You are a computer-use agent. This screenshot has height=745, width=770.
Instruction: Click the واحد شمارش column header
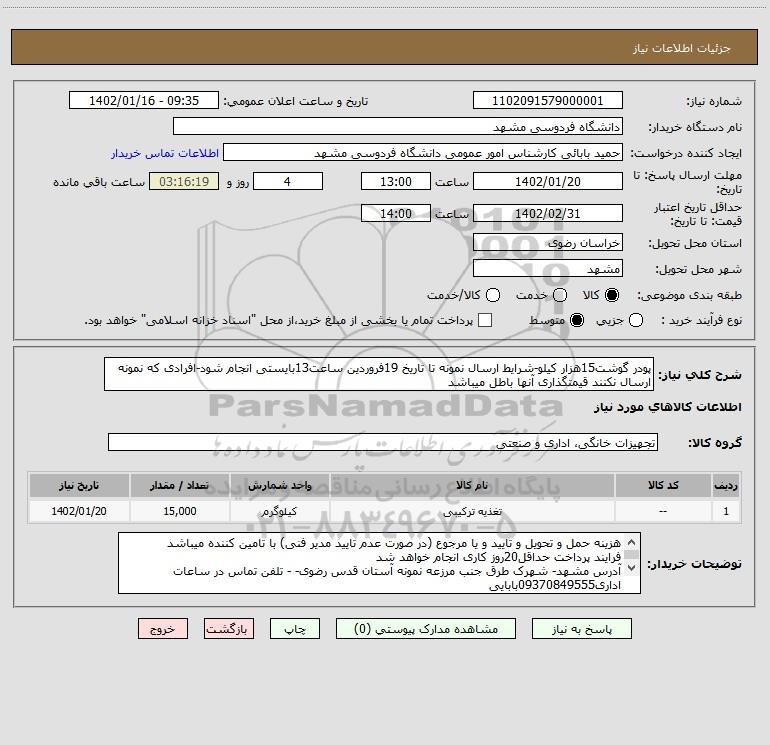click(x=279, y=485)
